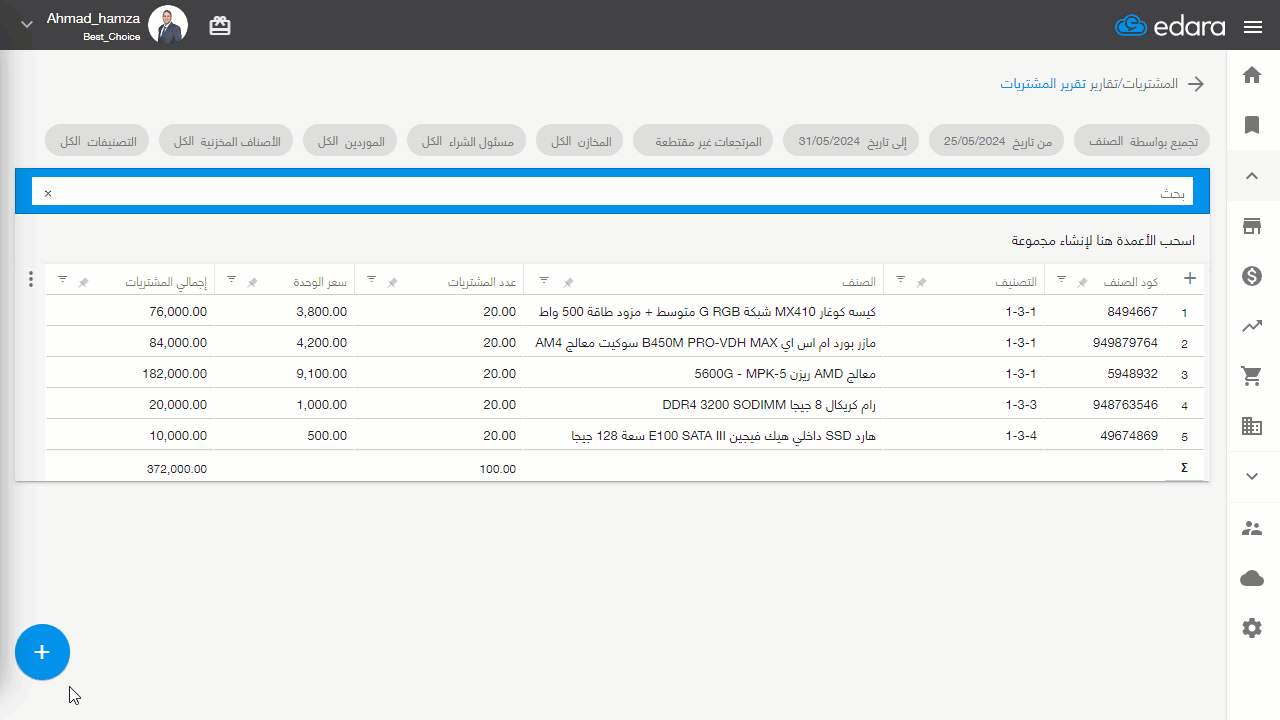
Task: Click the plus icon in table header
Action: pyautogui.click(x=1190, y=279)
